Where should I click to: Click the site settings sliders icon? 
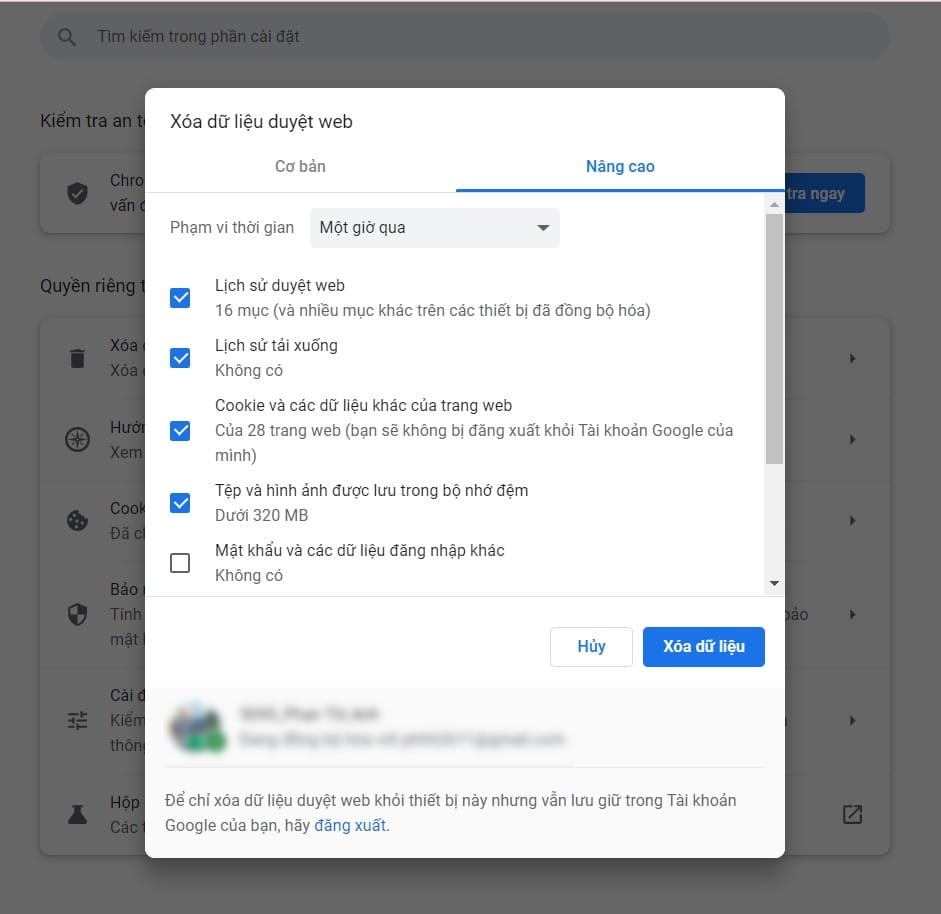[77, 720]
